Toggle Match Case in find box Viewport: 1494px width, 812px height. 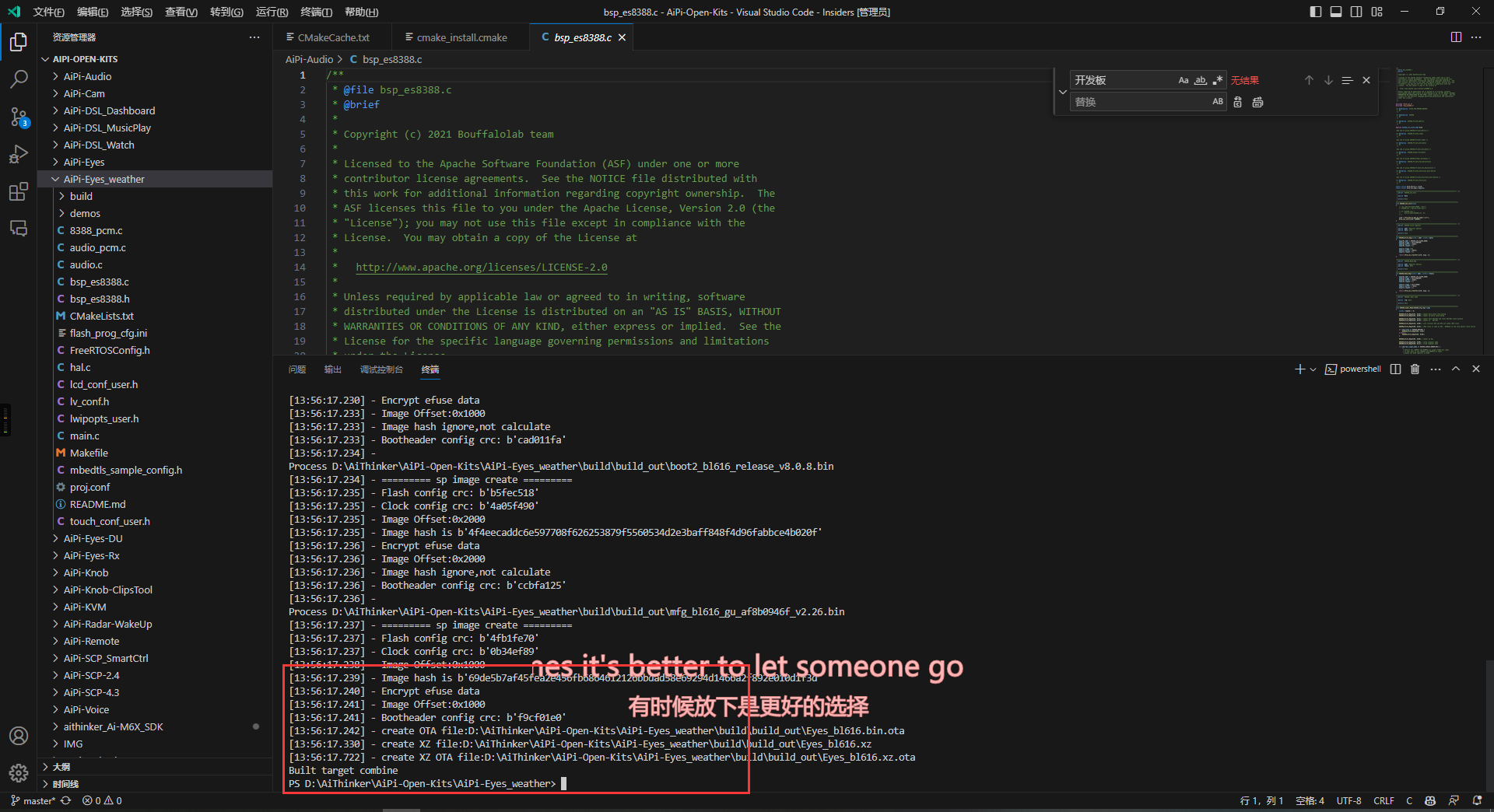pyautogui.click(x=1184, y=80)
